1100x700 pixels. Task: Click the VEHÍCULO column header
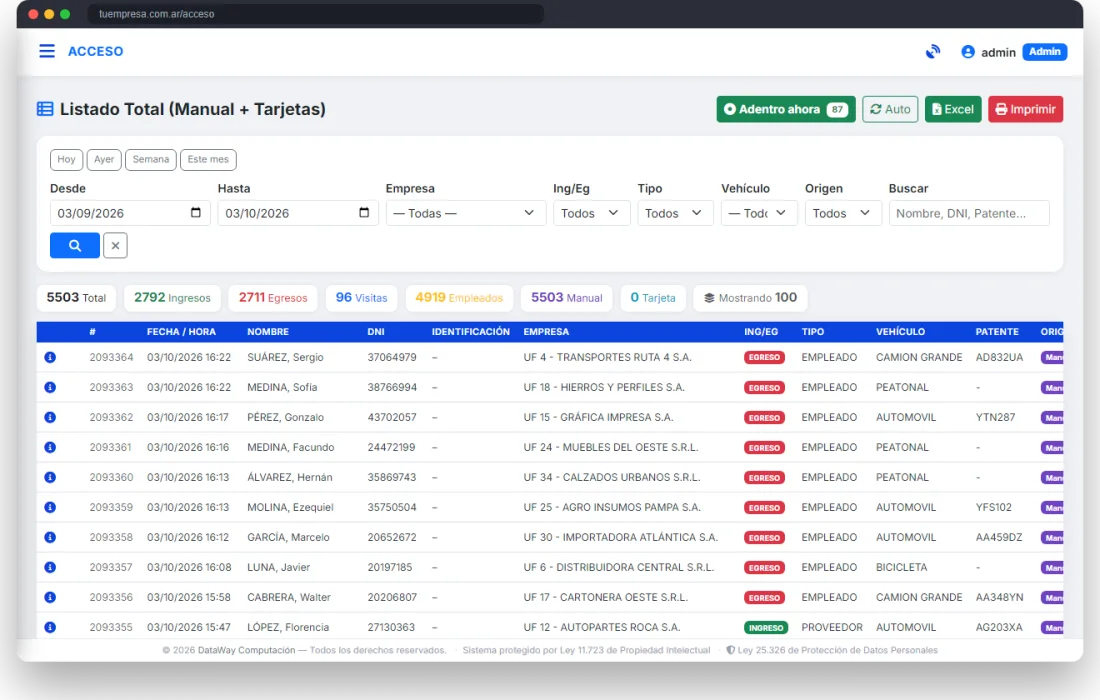click(x=900, y=332)
